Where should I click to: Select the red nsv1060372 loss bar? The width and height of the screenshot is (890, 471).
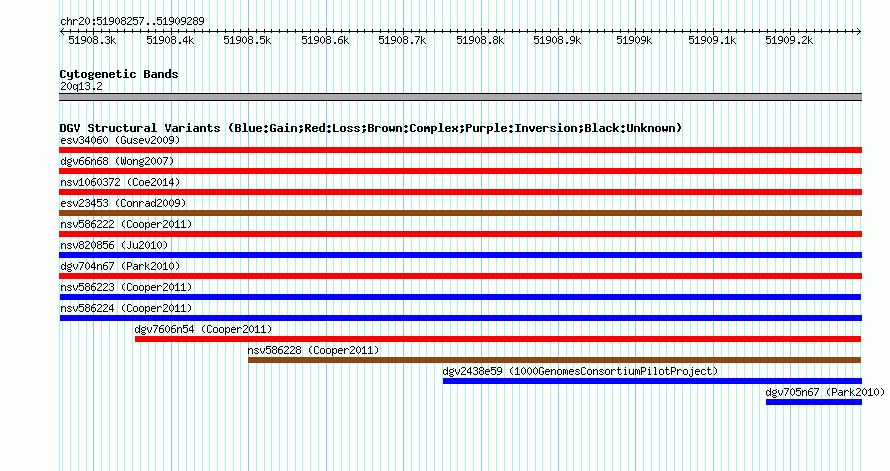tap(460, 192)
